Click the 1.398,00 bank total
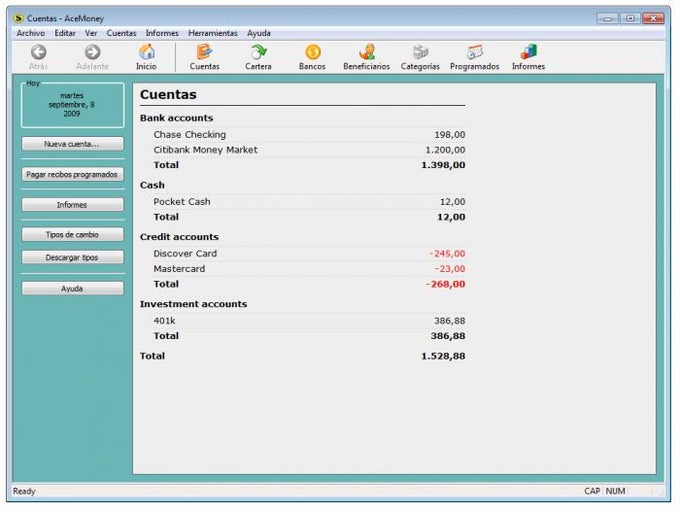 coord(443,165)
